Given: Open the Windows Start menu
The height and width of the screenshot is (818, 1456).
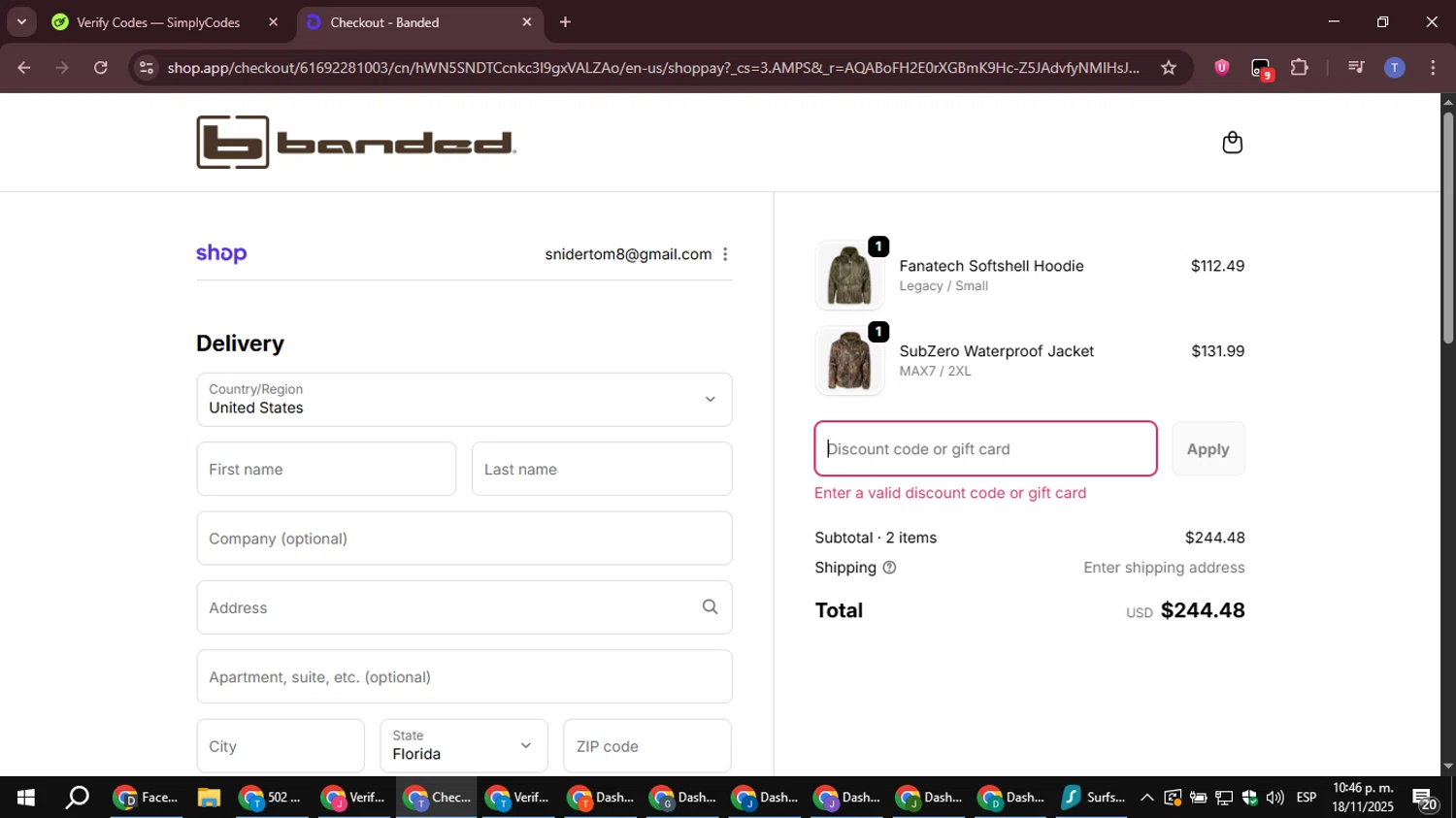Looking at the screenshot, I should pyautogui.click(x=26, y=798).
